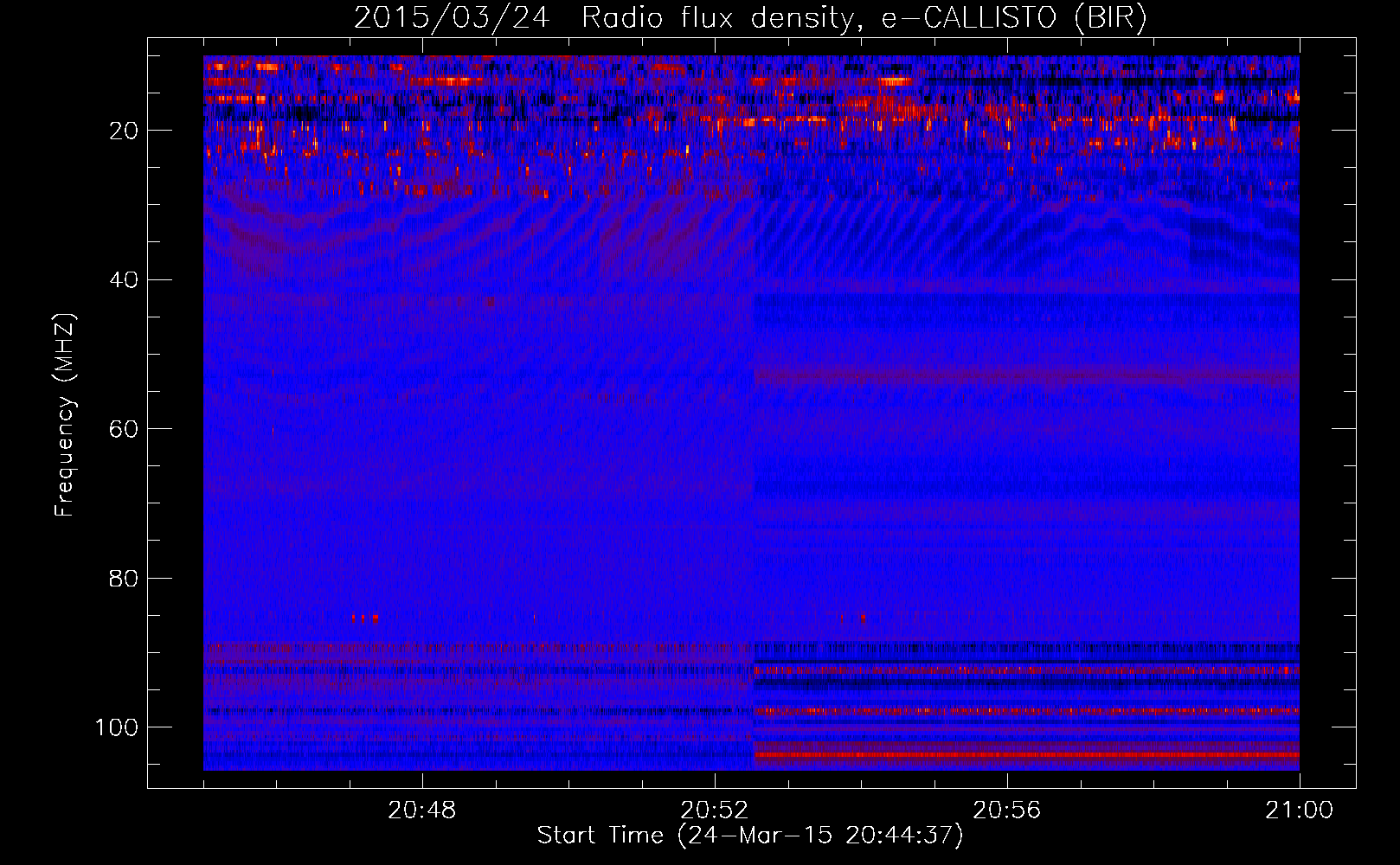Click the "80" frequency tick label
The image size is (1400, 865).
pos(124,578)
